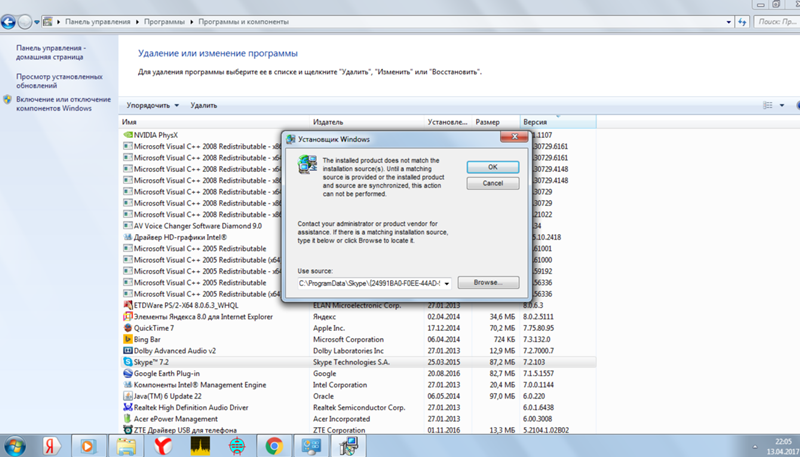Click the Browse... button
Screen dimensions: 800x457
(x=488, y=283)
